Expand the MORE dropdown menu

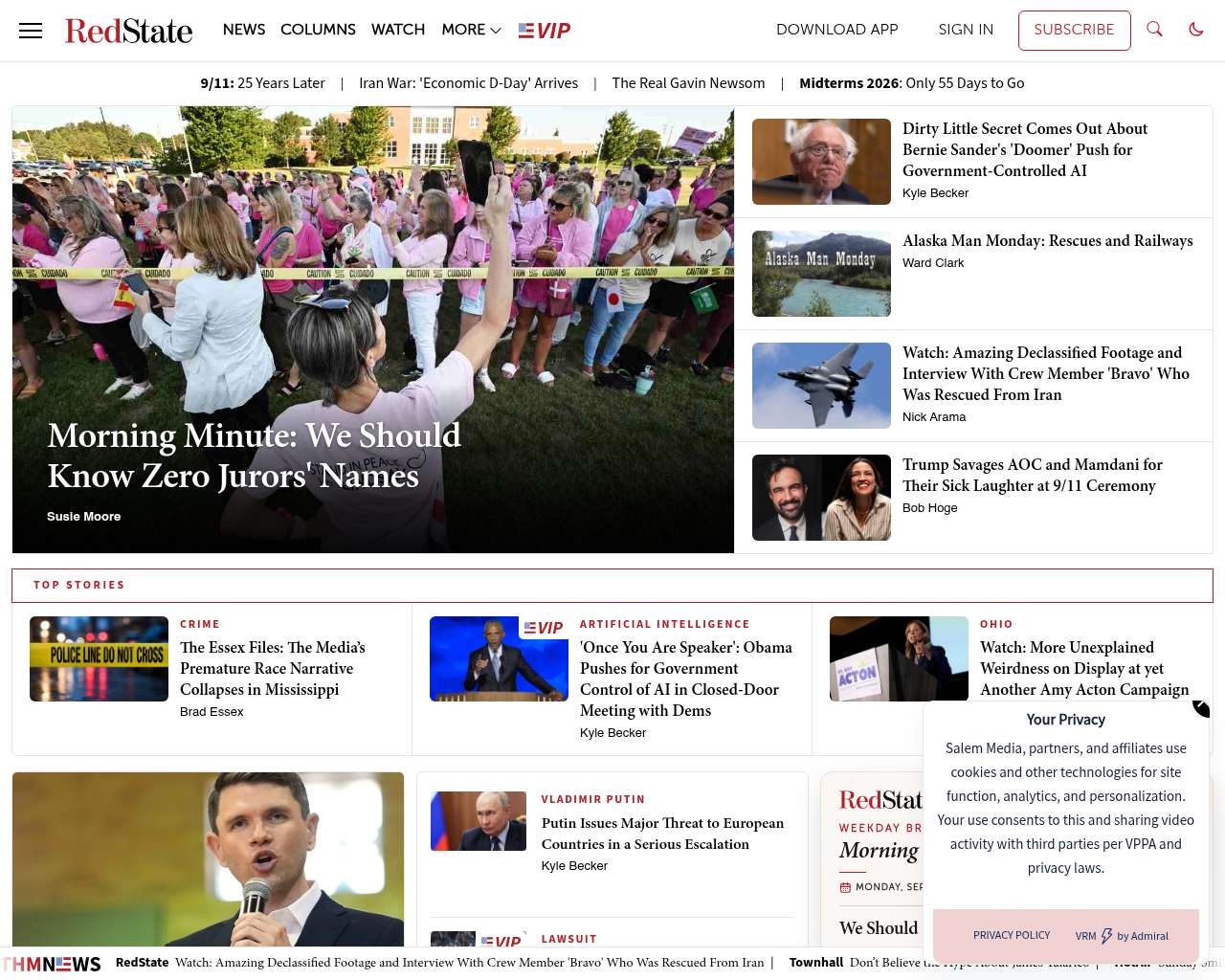click(x=471, y=30)
